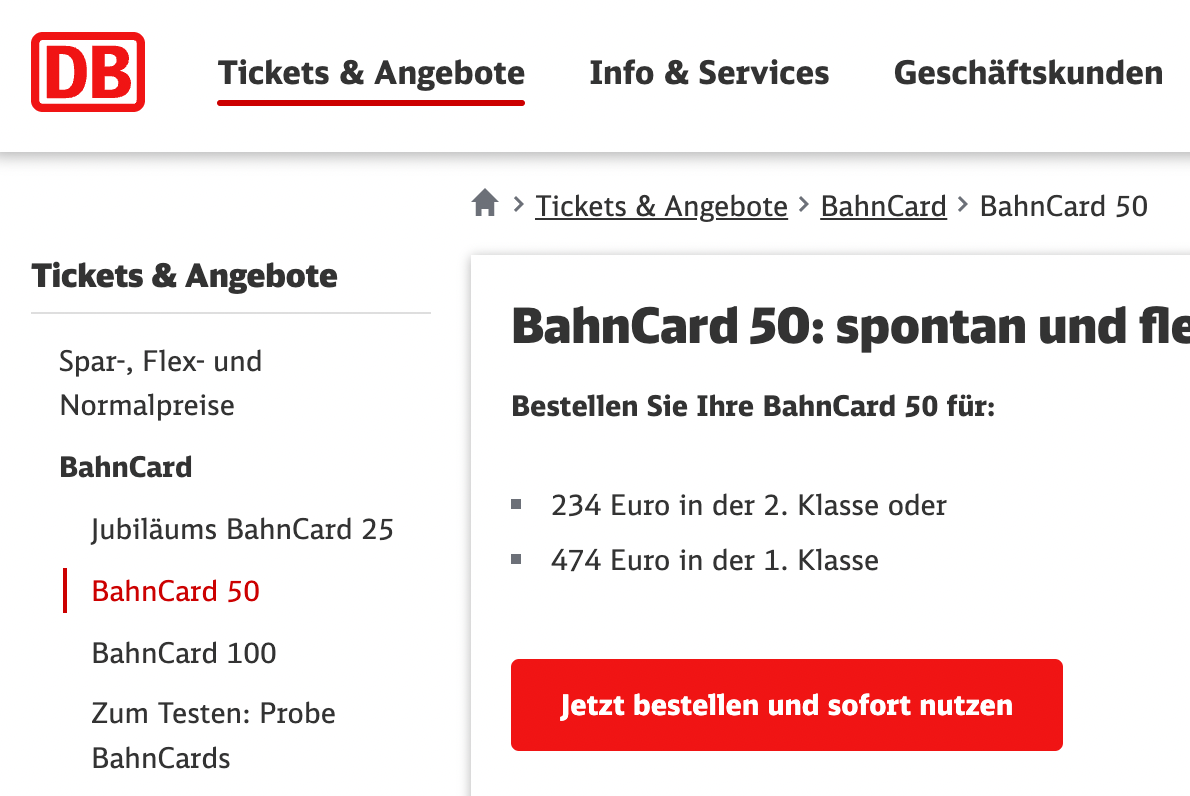The width and height of the screenshot is (1190, 796).
Task: Open the Geschäftskunden menu
Action: 1028,73
